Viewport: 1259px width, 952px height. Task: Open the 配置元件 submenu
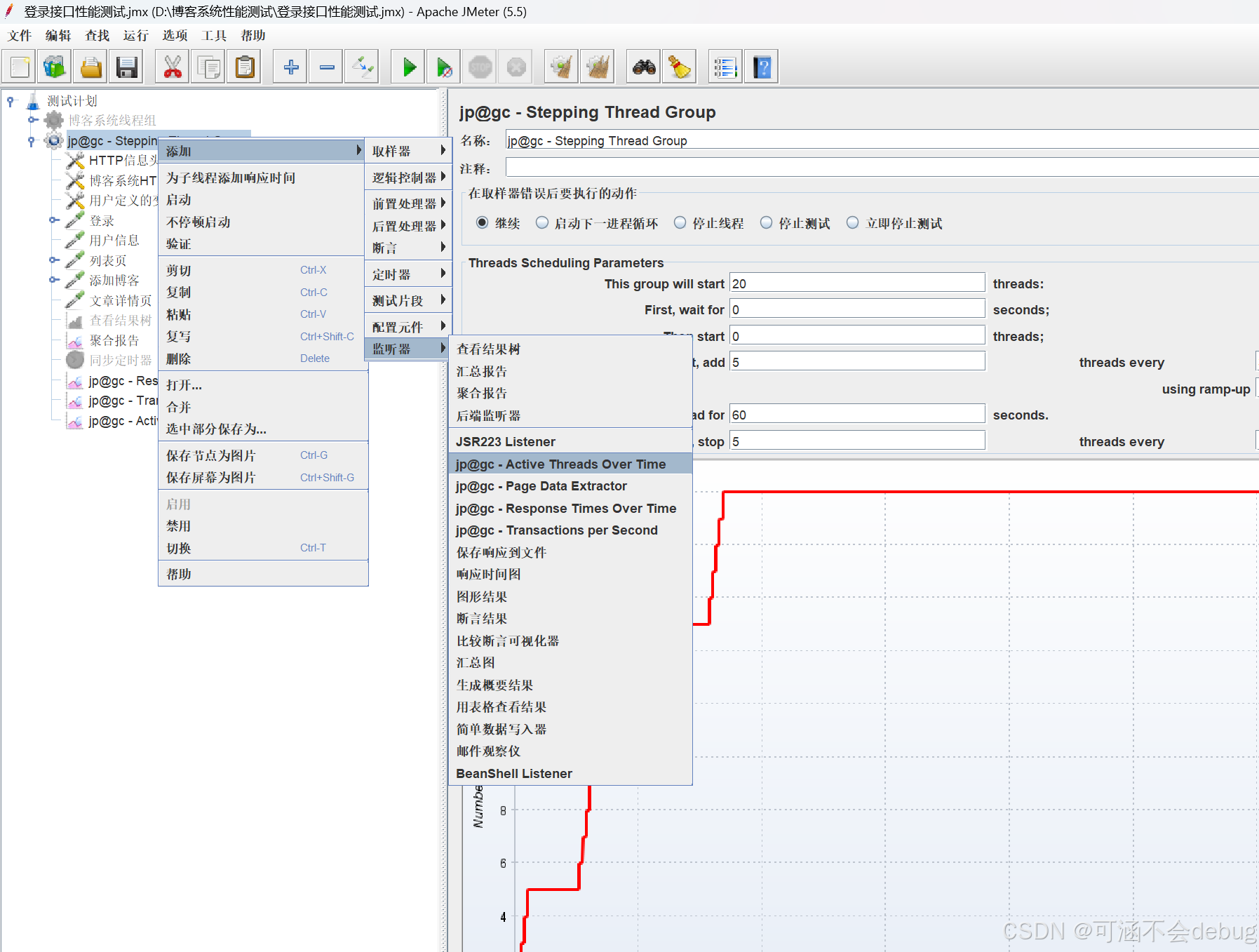(x=408, y=327)
